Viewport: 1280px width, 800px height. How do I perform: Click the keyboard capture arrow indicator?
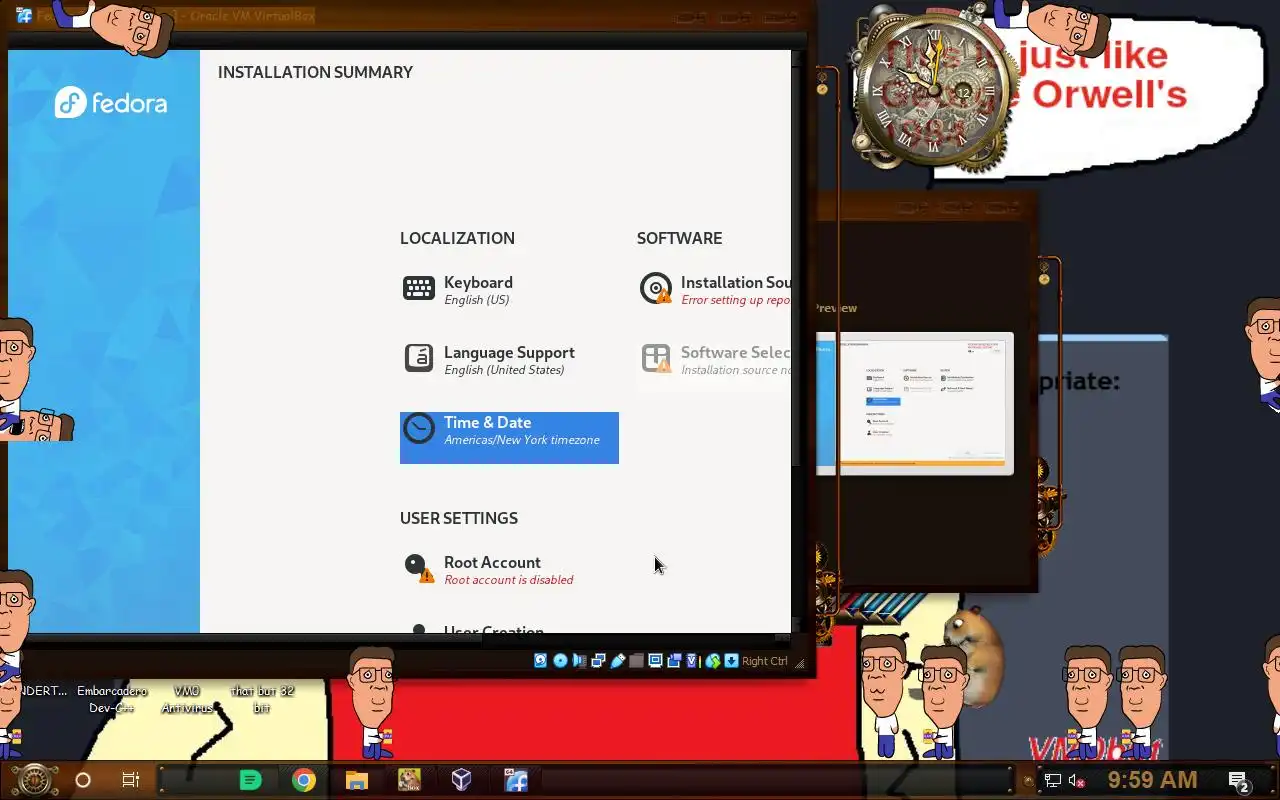click(731, 661)
